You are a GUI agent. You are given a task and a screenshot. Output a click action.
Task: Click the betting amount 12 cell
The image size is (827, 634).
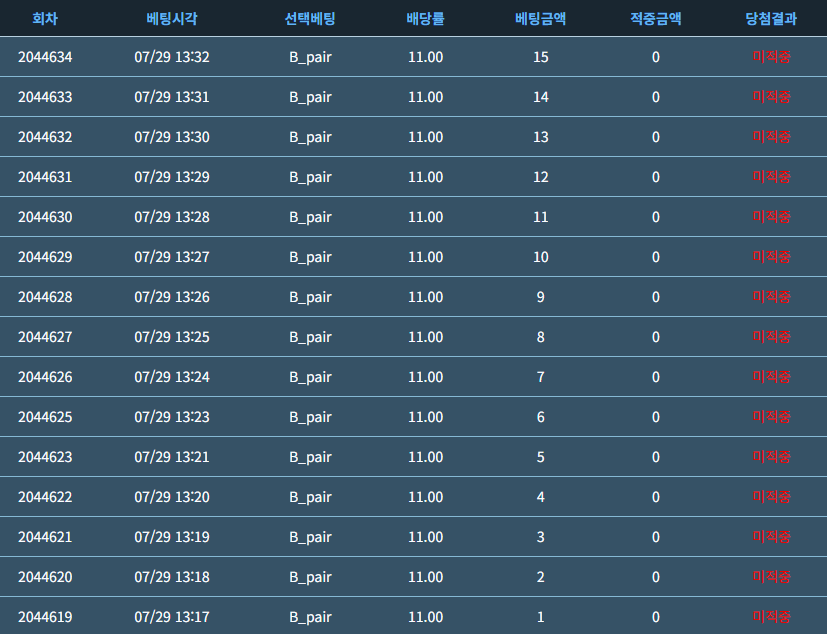coord(541,177)
